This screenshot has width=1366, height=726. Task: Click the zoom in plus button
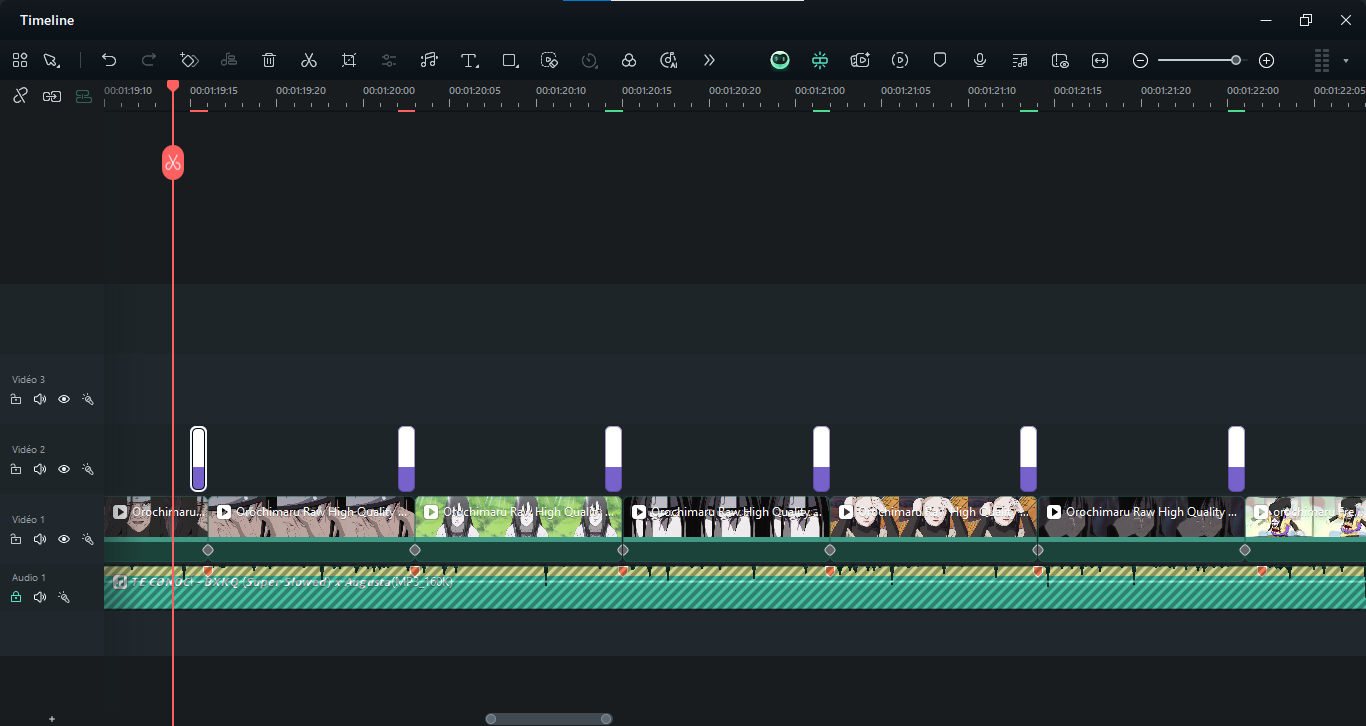(x=1266, y=60)
